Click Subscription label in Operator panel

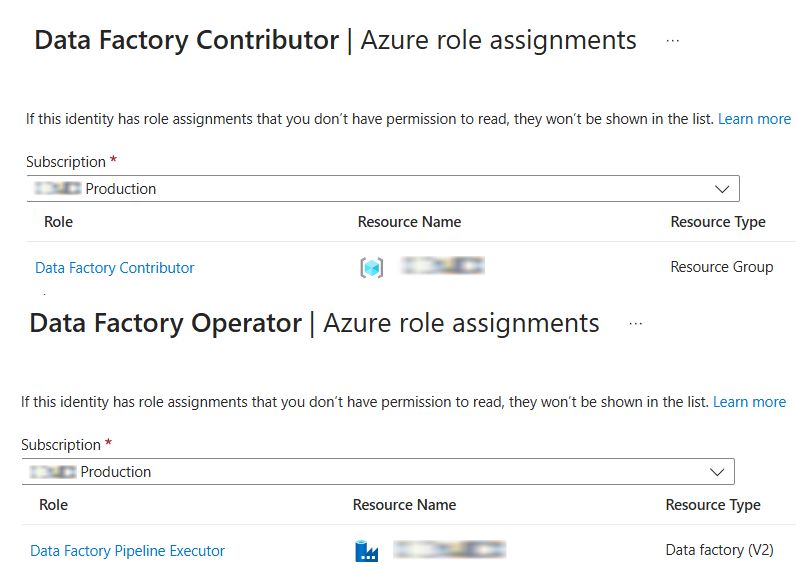[61, 445]
